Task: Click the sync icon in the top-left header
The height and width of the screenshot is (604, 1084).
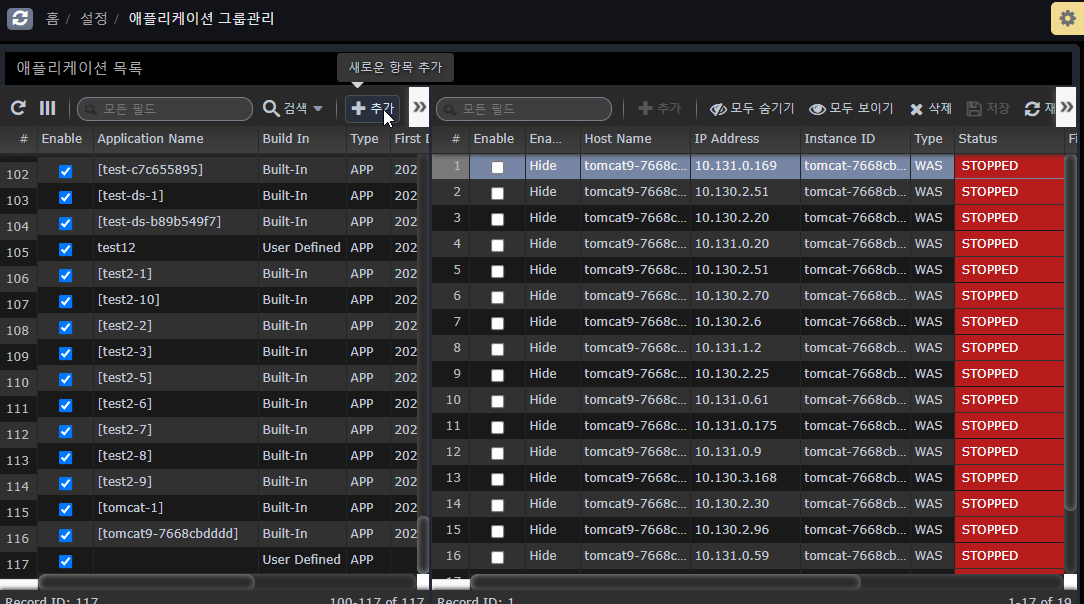Action: coord(19,18)
